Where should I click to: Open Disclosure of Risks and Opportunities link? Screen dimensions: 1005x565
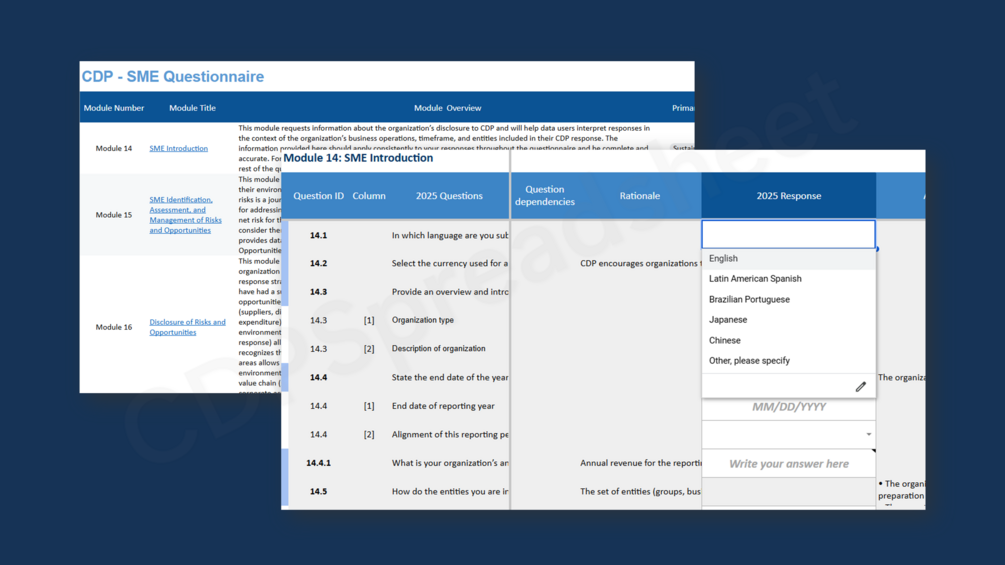(x=187, y=327)
